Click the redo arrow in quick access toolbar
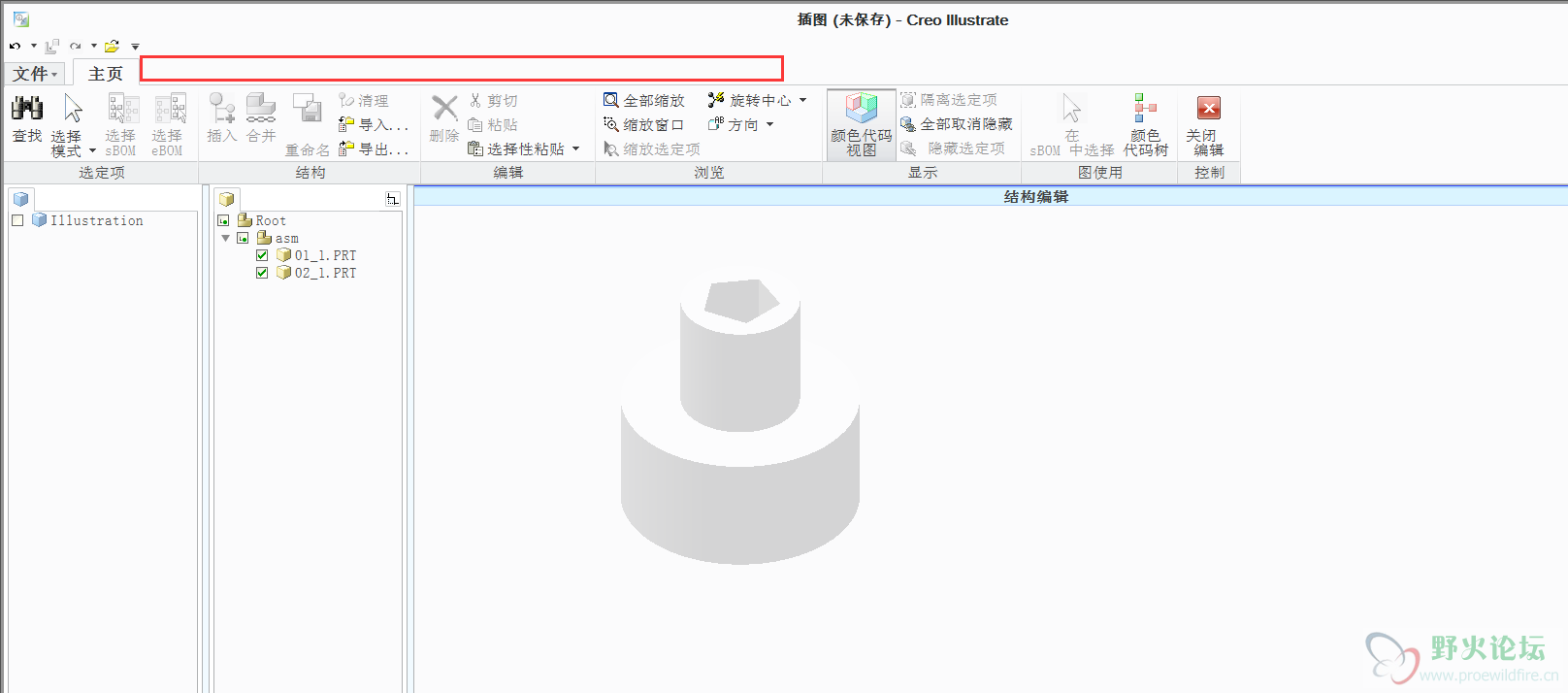 75,46
